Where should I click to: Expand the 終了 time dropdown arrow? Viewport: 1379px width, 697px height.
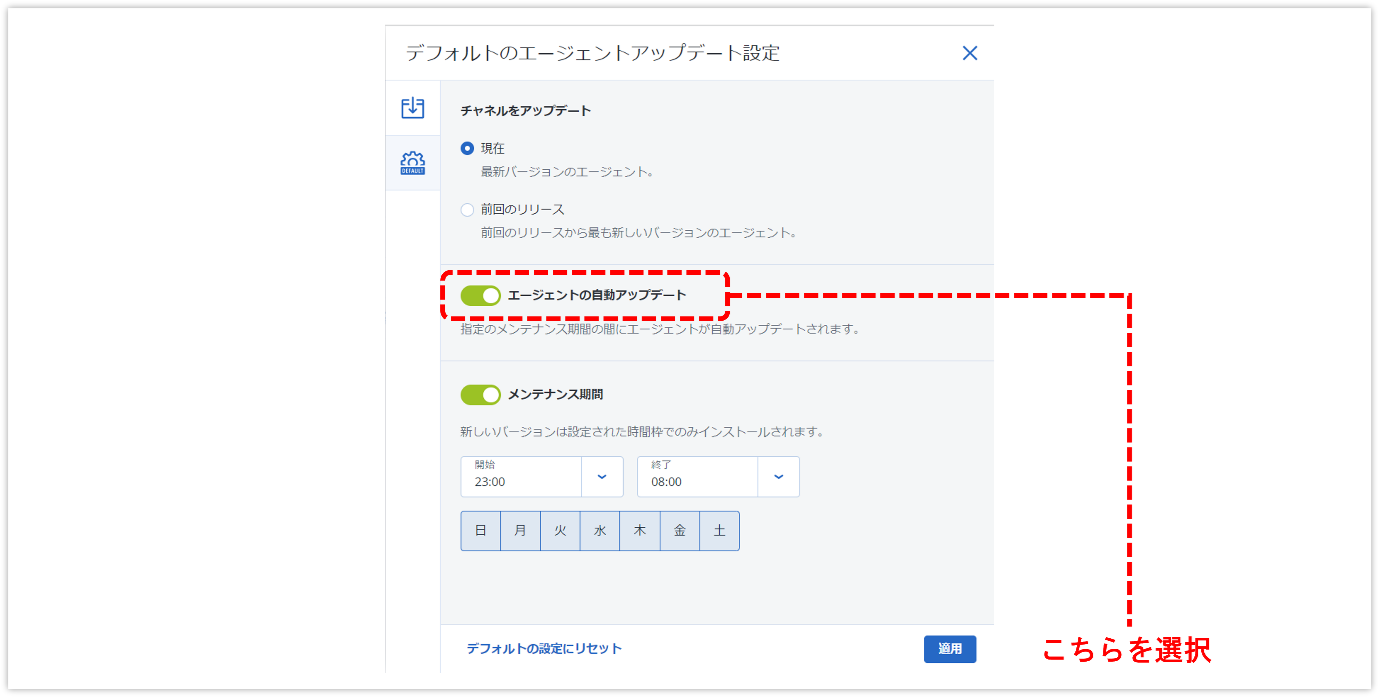point(778,477)
